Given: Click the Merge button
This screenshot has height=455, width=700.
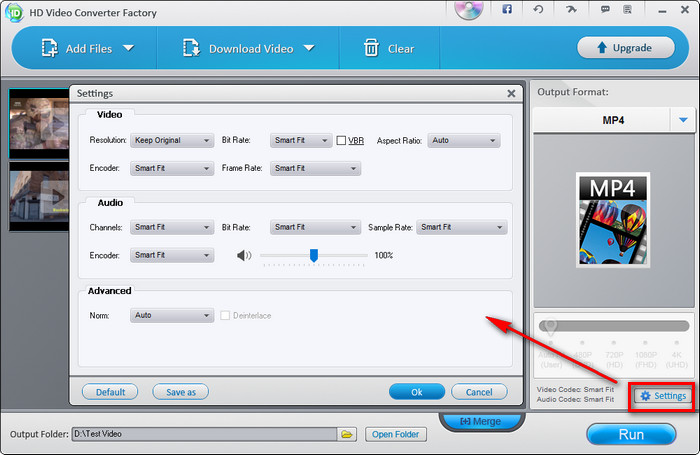Looking at the screenshot, I should 481,421.
